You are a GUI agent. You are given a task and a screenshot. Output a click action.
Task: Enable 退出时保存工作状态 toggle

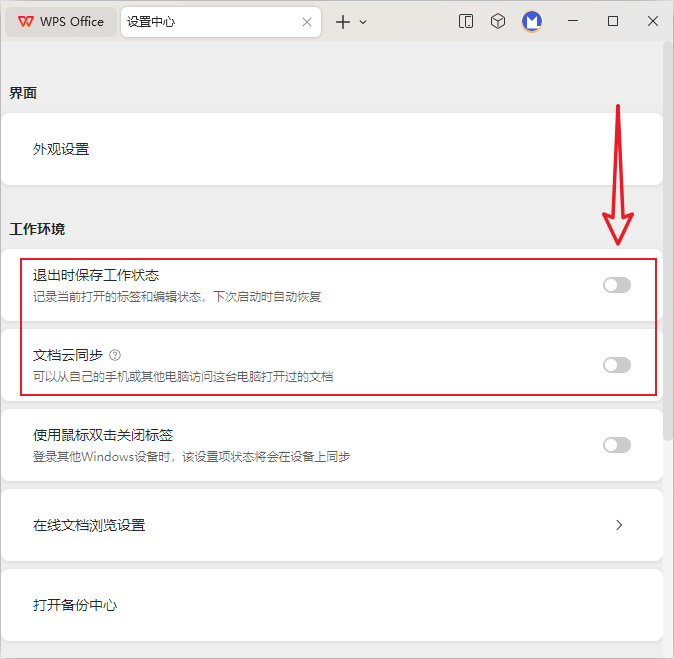pyautogui.click(x=617, y=285)
